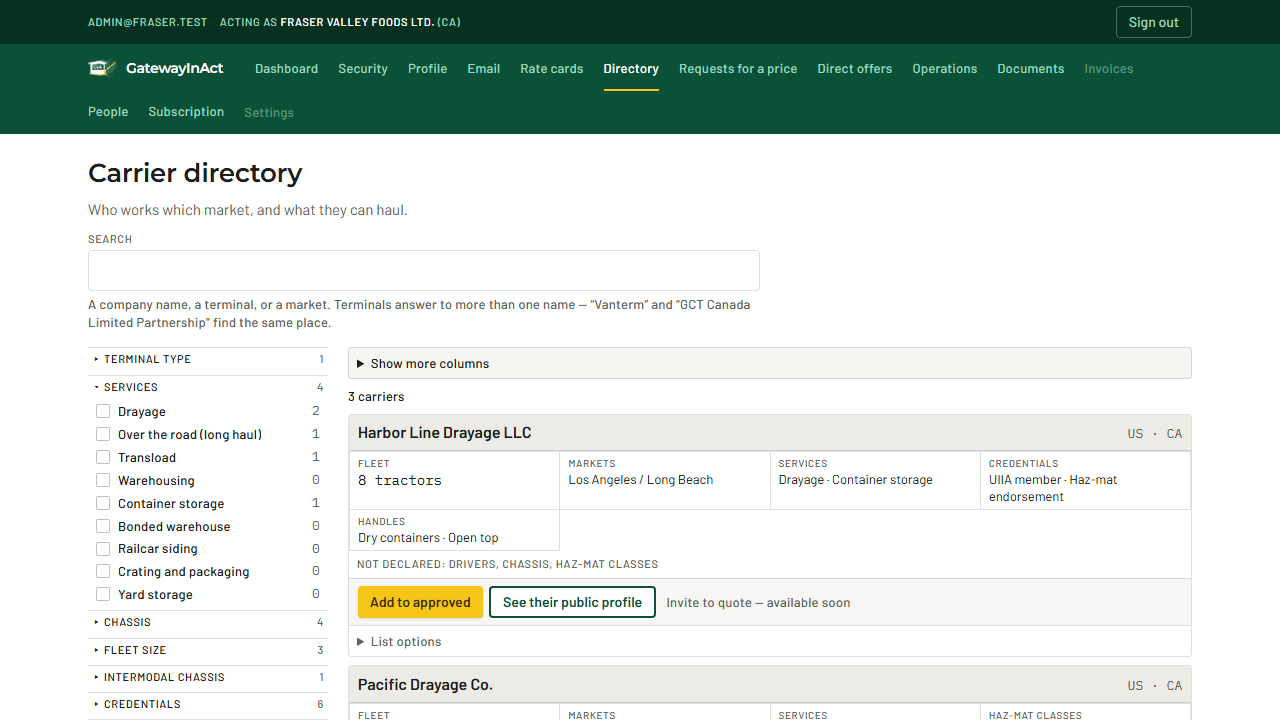Expand the Credentials filter group
This screenshot has width=1280, height=720.
(208, 704)
